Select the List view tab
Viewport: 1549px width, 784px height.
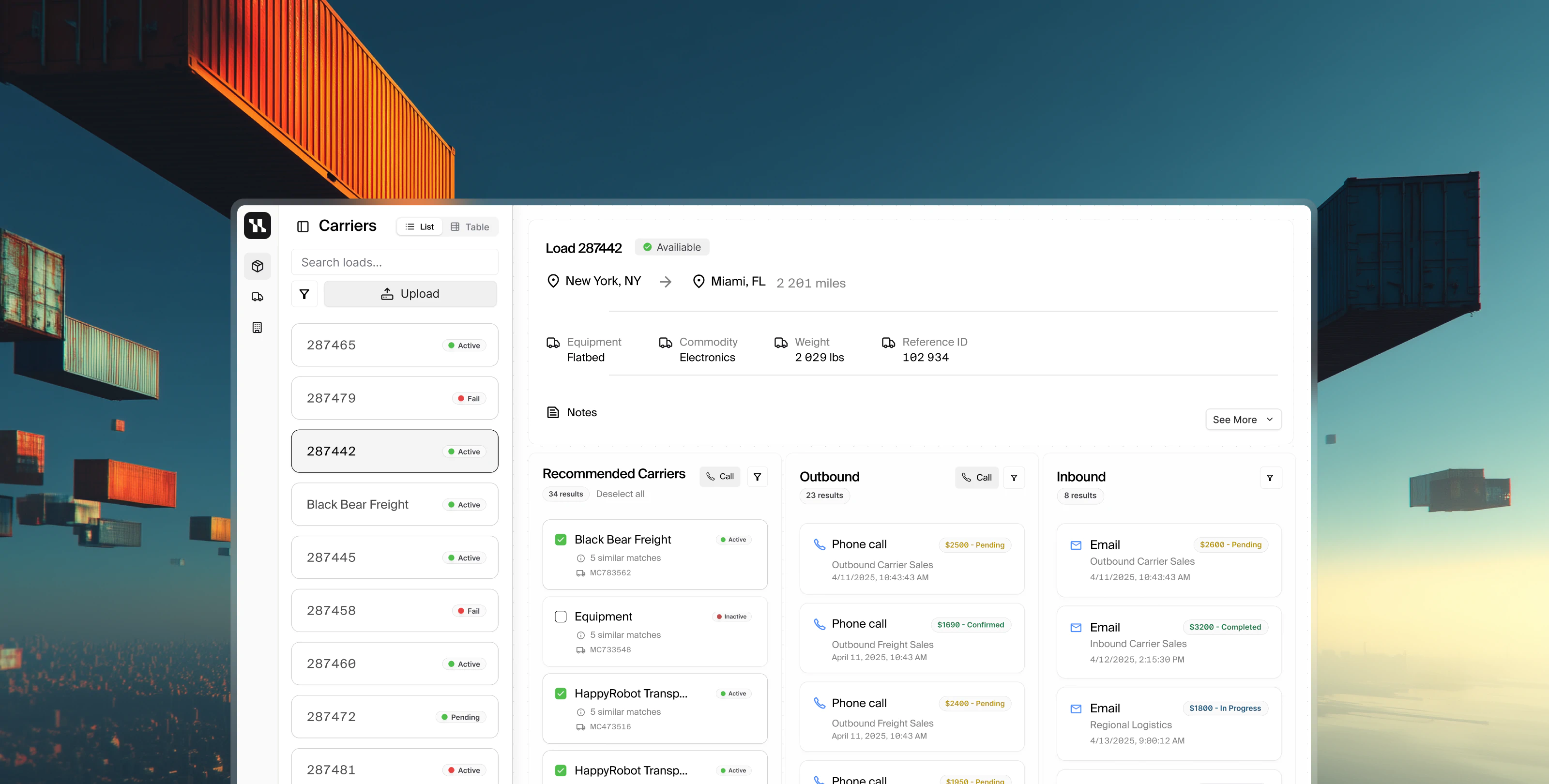(x=420, y=226)
